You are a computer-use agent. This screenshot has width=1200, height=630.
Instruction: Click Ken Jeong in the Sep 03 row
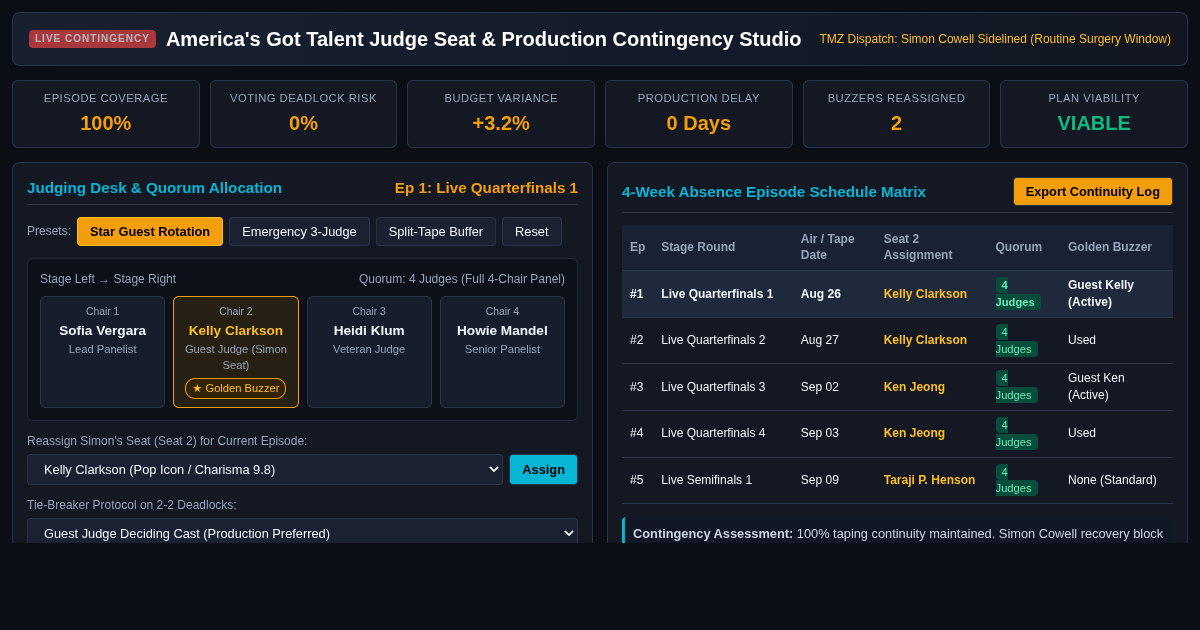tap(914, 433)
